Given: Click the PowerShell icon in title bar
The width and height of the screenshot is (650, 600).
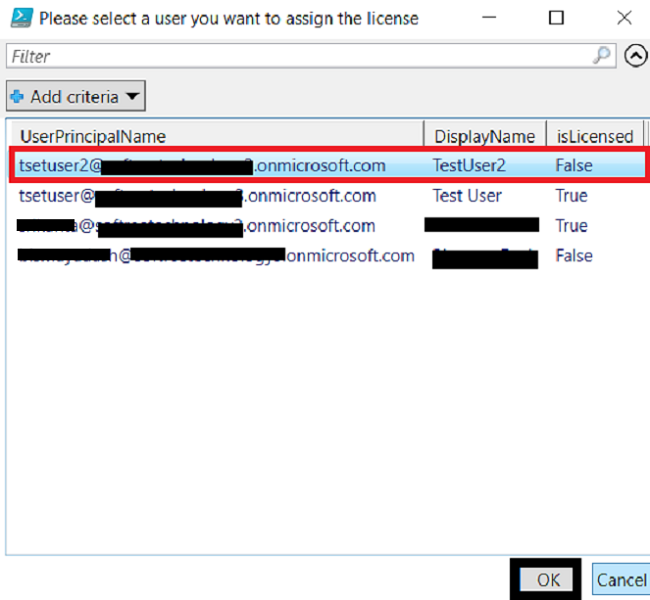Looking at the screenshot, I should pos(21,18).
